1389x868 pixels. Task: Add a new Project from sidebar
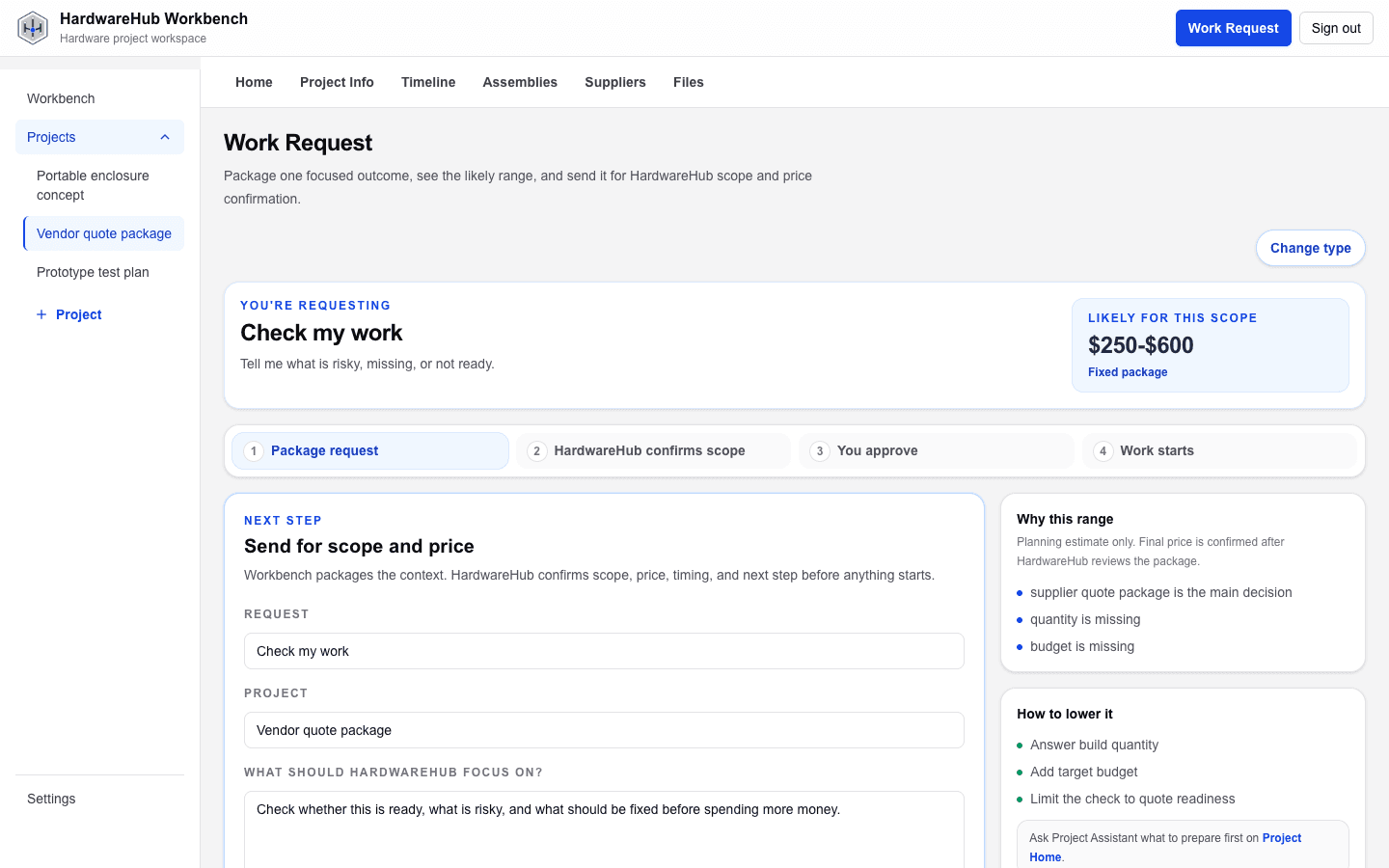coord(68,314)
